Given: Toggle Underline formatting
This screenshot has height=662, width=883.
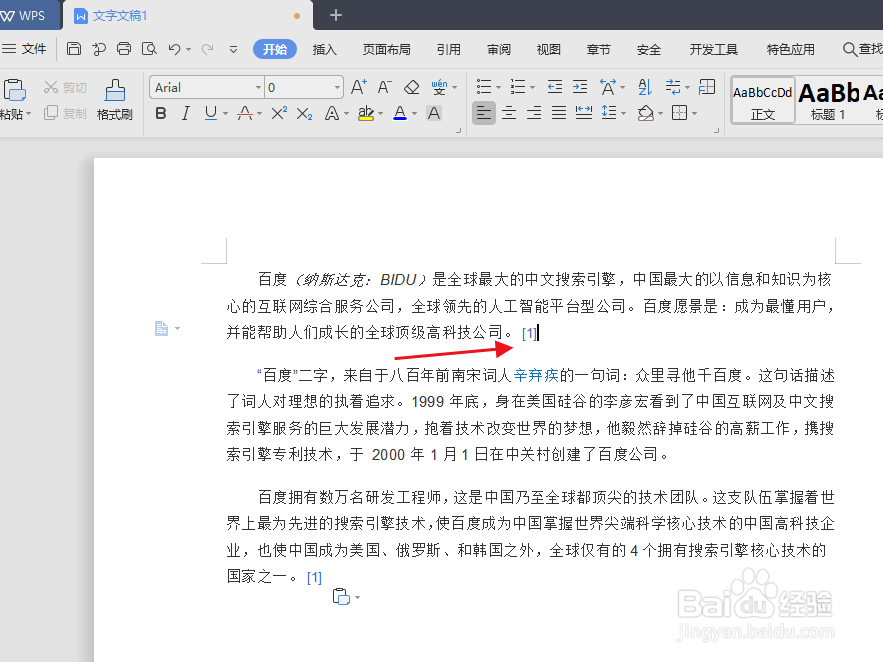Looking at the screenshot, I should coord(211,114).
